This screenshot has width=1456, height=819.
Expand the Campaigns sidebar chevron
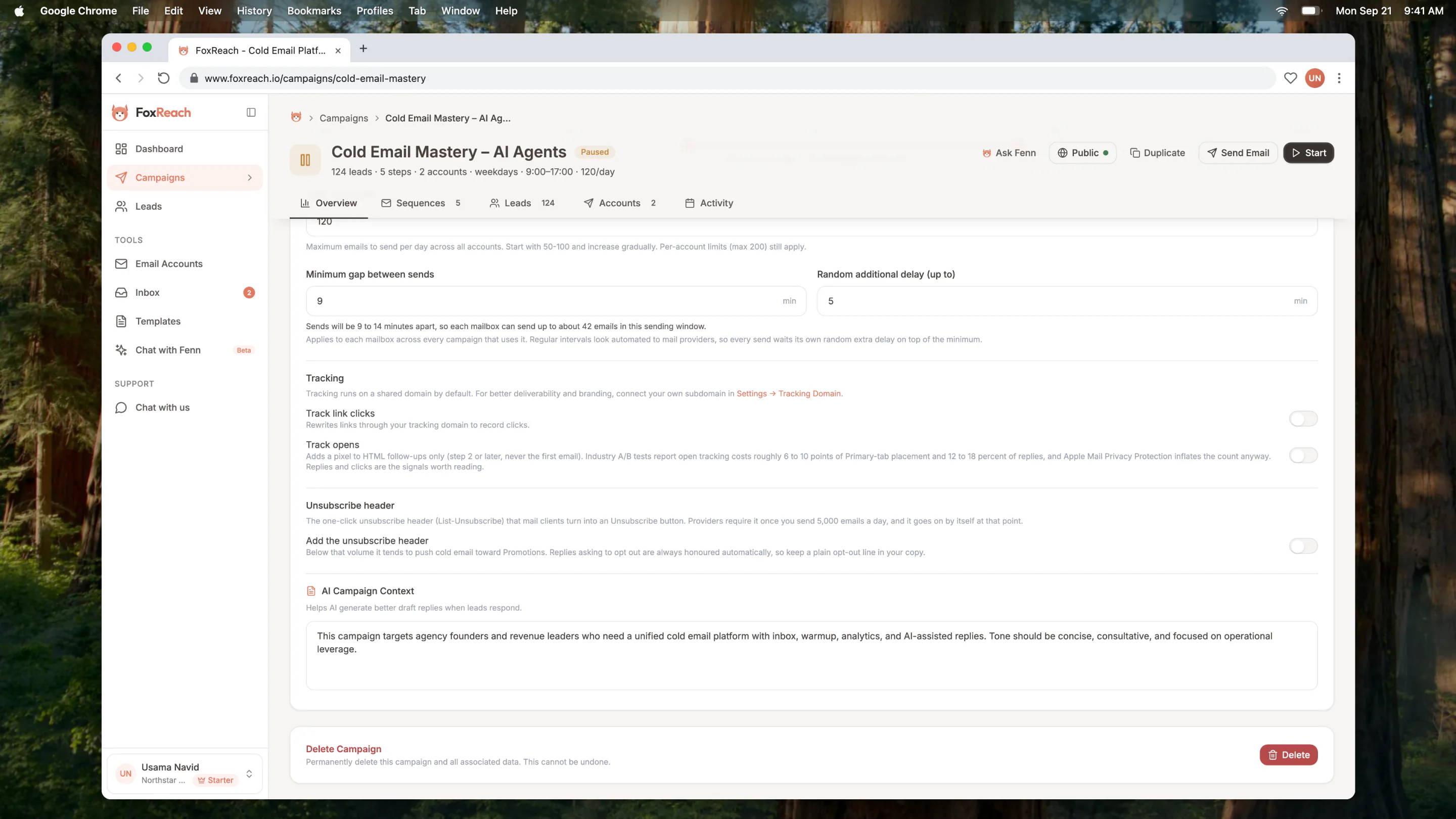(250, 177)
